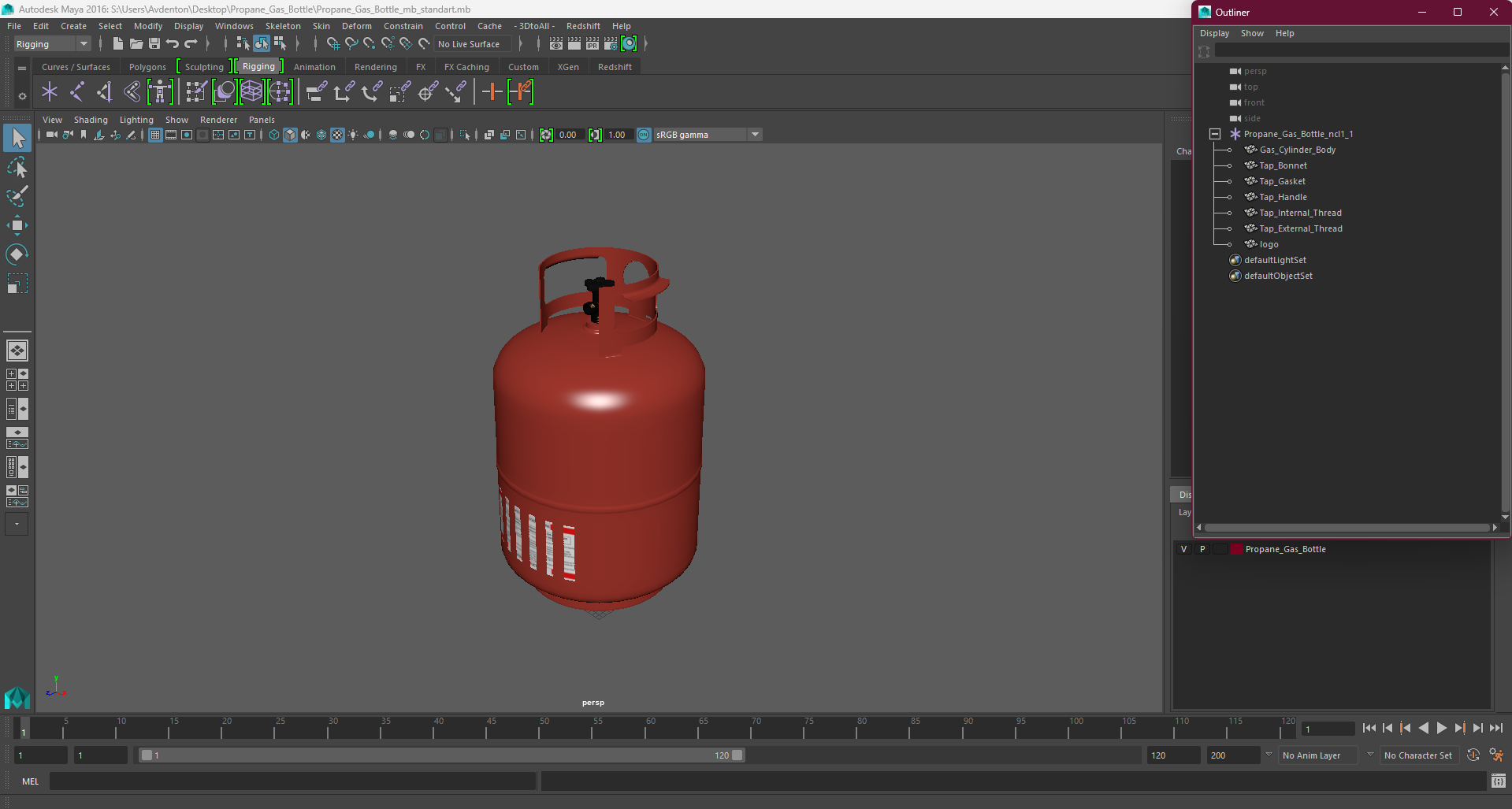1512x809 pixels.
Task: Activate the Lasso select tool
Action: [x=17, y=167]
